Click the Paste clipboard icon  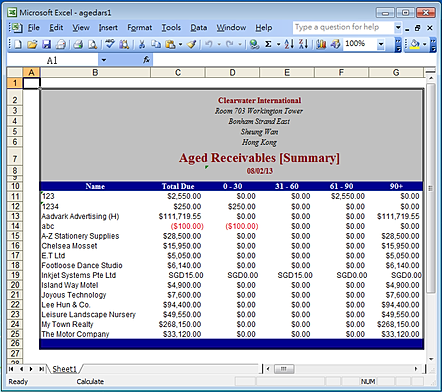[x=170, y=44]
